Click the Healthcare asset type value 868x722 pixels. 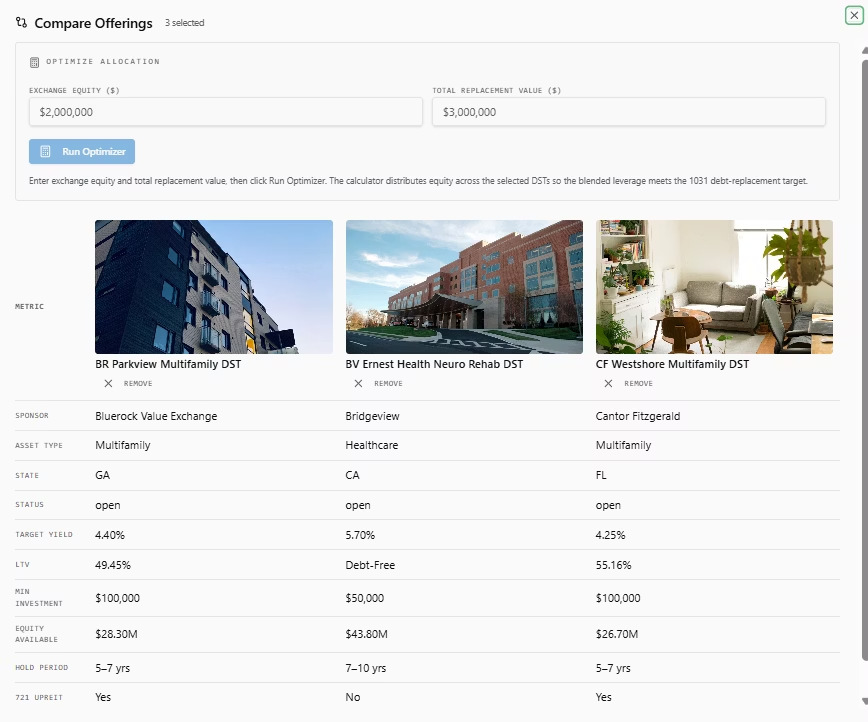[x=371, y=445]
